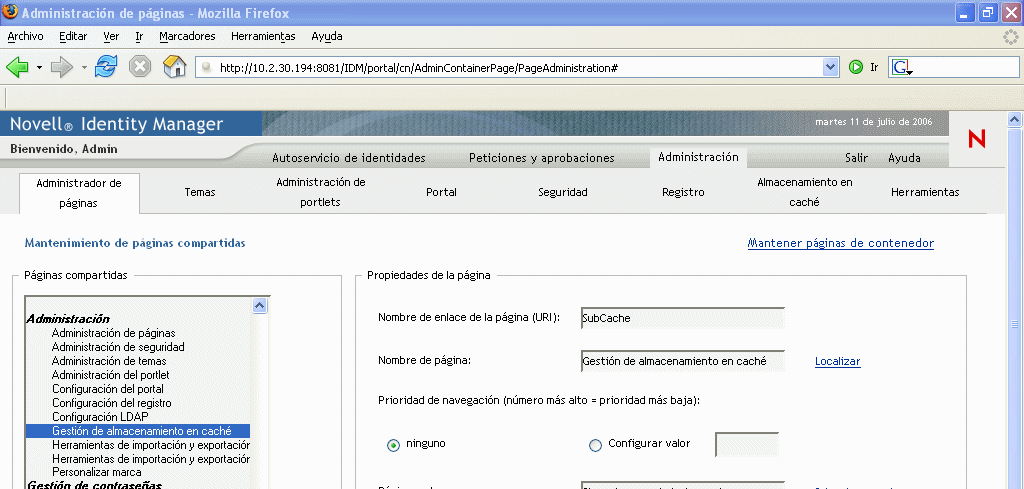Select Administración de temas in list
1024x489 pixels.
pos(109,360)
